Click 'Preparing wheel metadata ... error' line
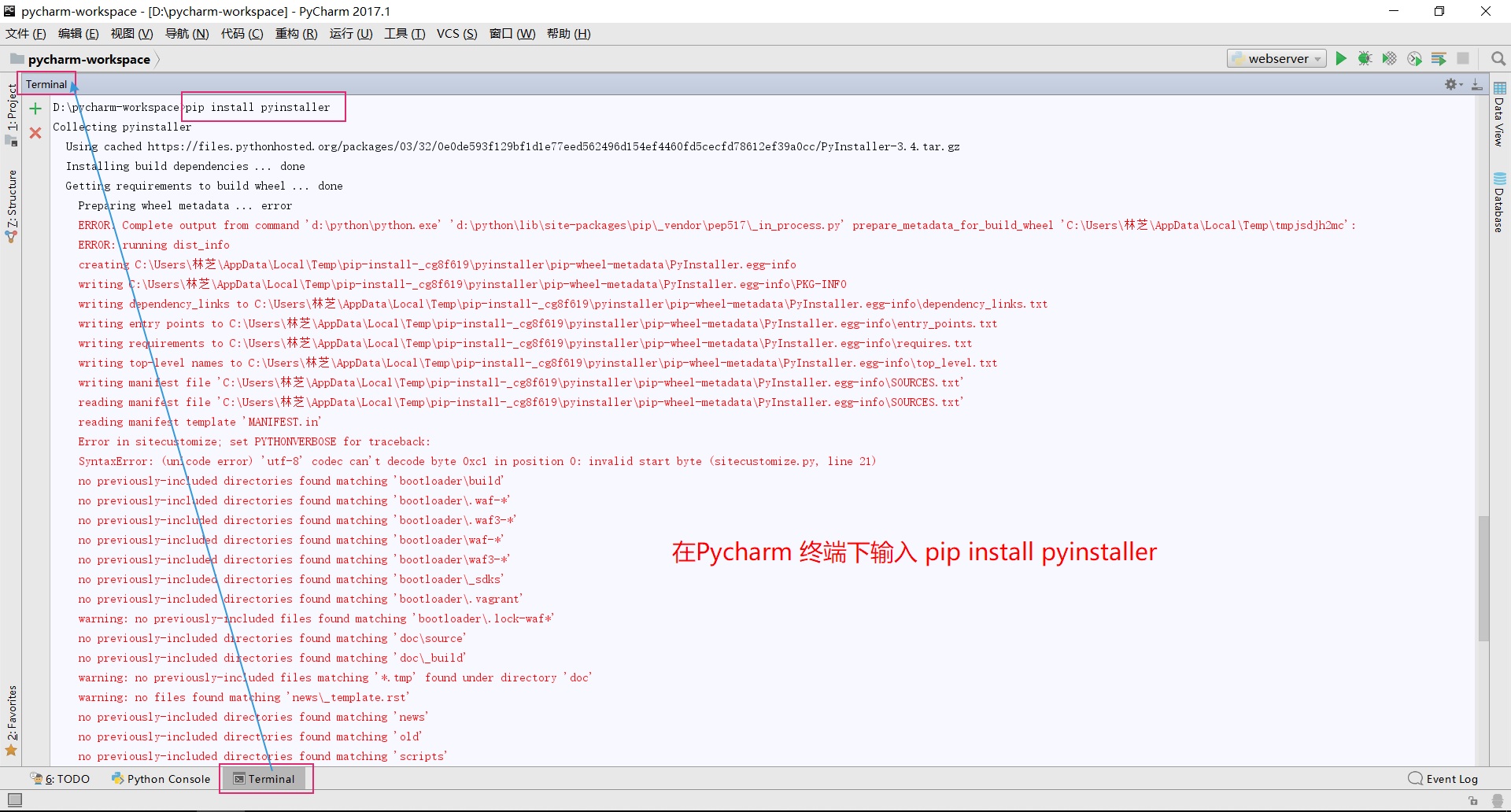 (185, 205)
